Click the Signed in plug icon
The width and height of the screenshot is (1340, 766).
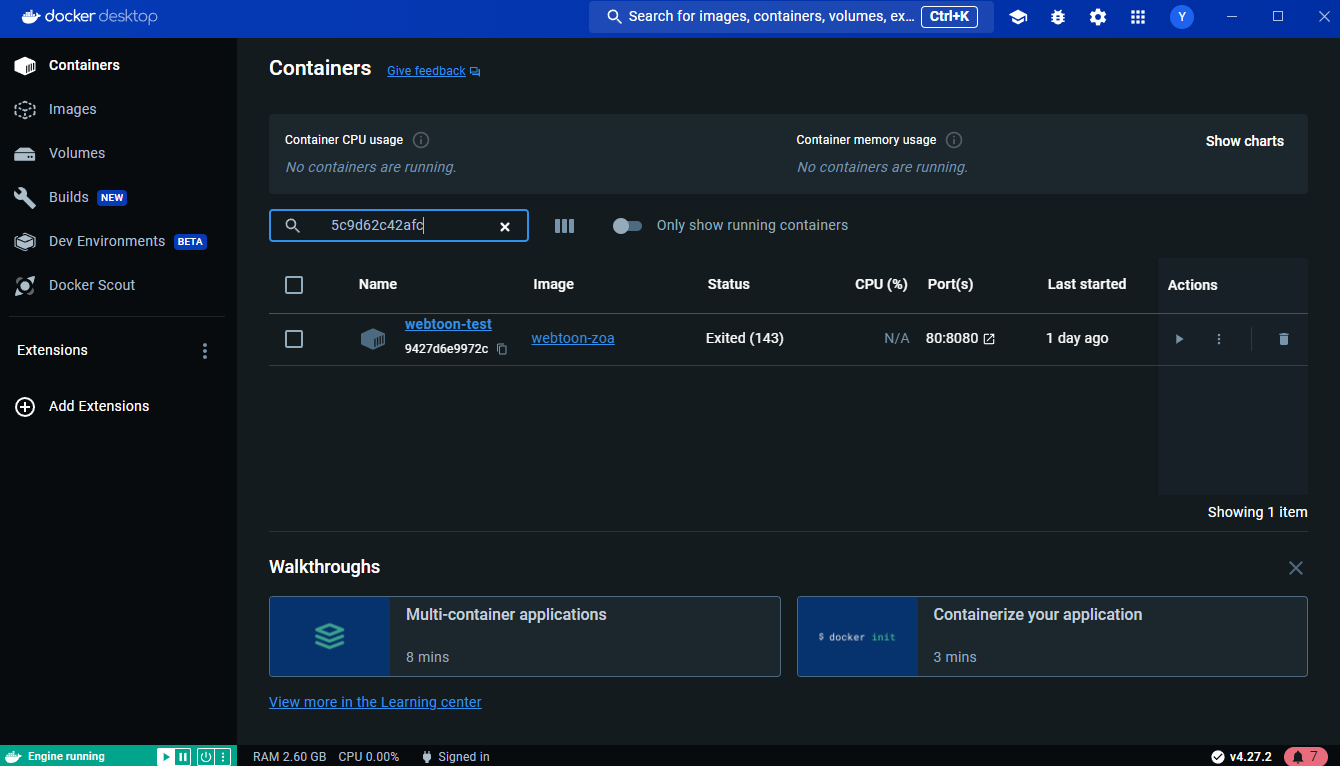tap(427, 757)
